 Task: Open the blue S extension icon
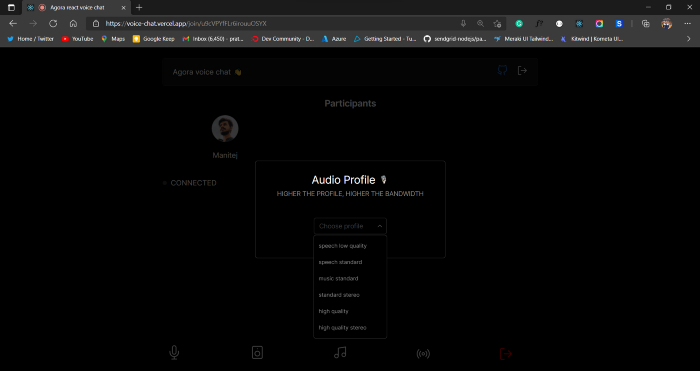[x=619, y=24]
